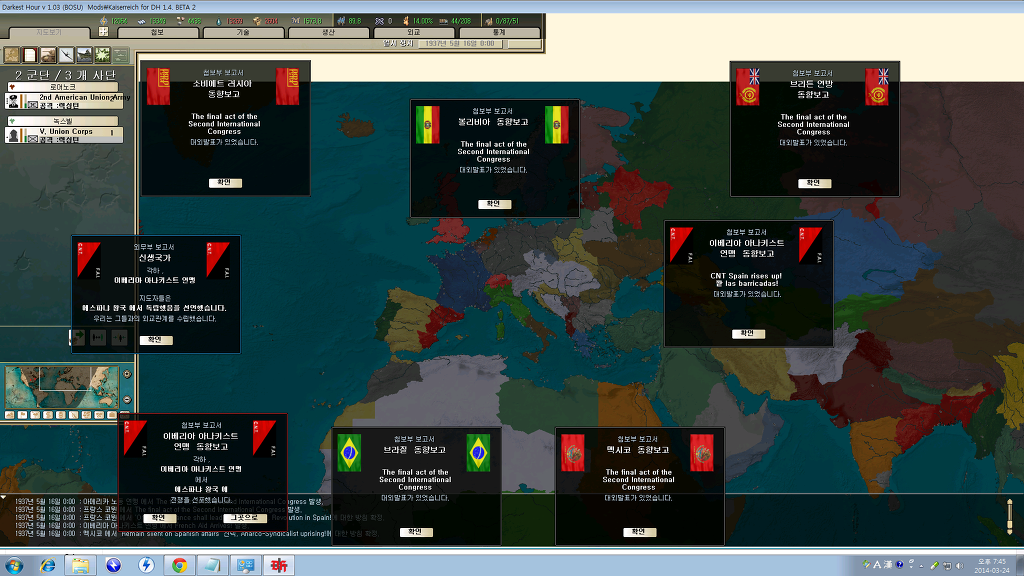
Task: Select the green explosion combat icon
Action: pyautogui.click(x=103, y=55)
